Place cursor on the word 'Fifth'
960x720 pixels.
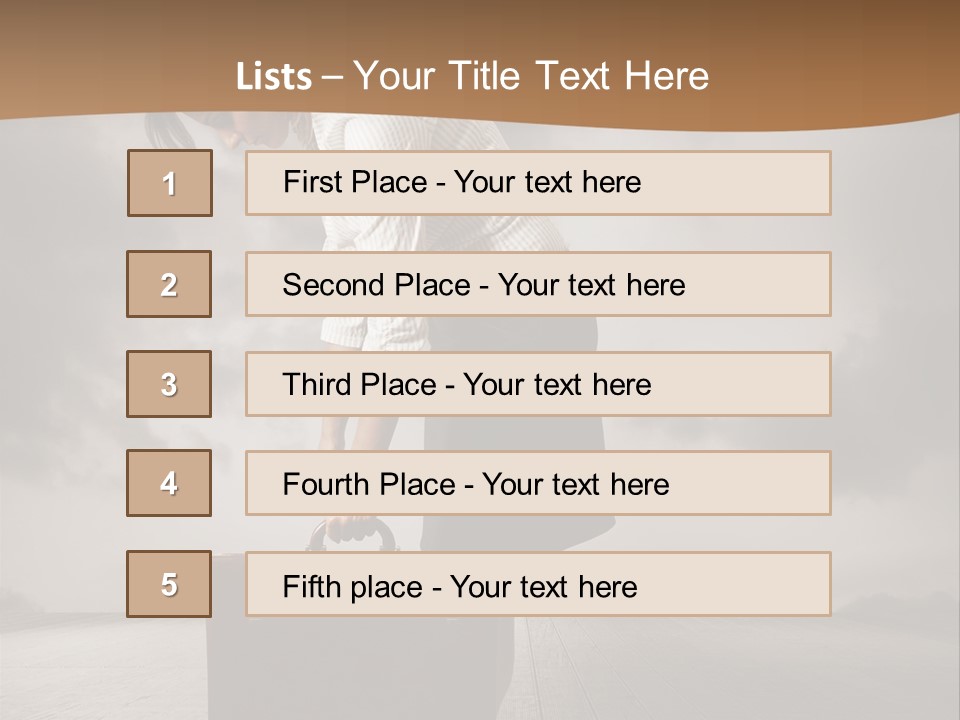pyautogui.click(x=312, y=586)
